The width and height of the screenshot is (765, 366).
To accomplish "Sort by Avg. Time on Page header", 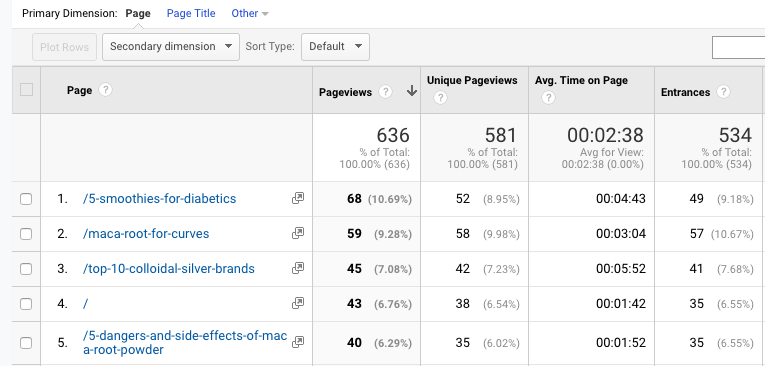I will pos(581,81).
